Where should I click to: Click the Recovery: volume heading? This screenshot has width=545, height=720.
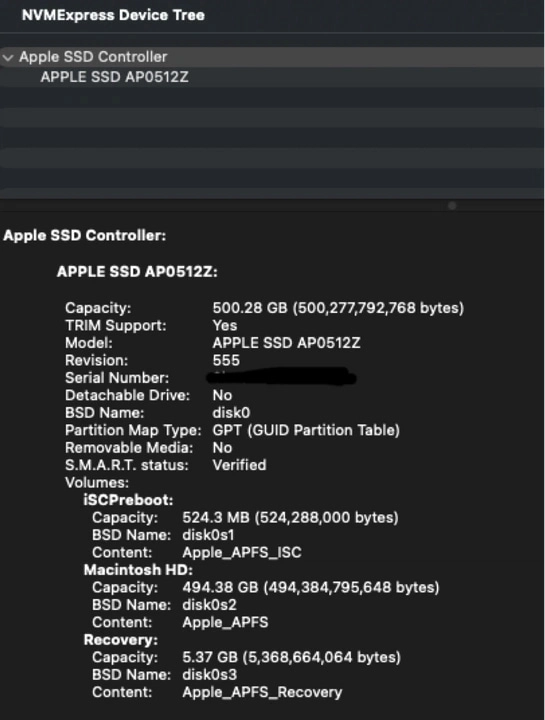121,640
